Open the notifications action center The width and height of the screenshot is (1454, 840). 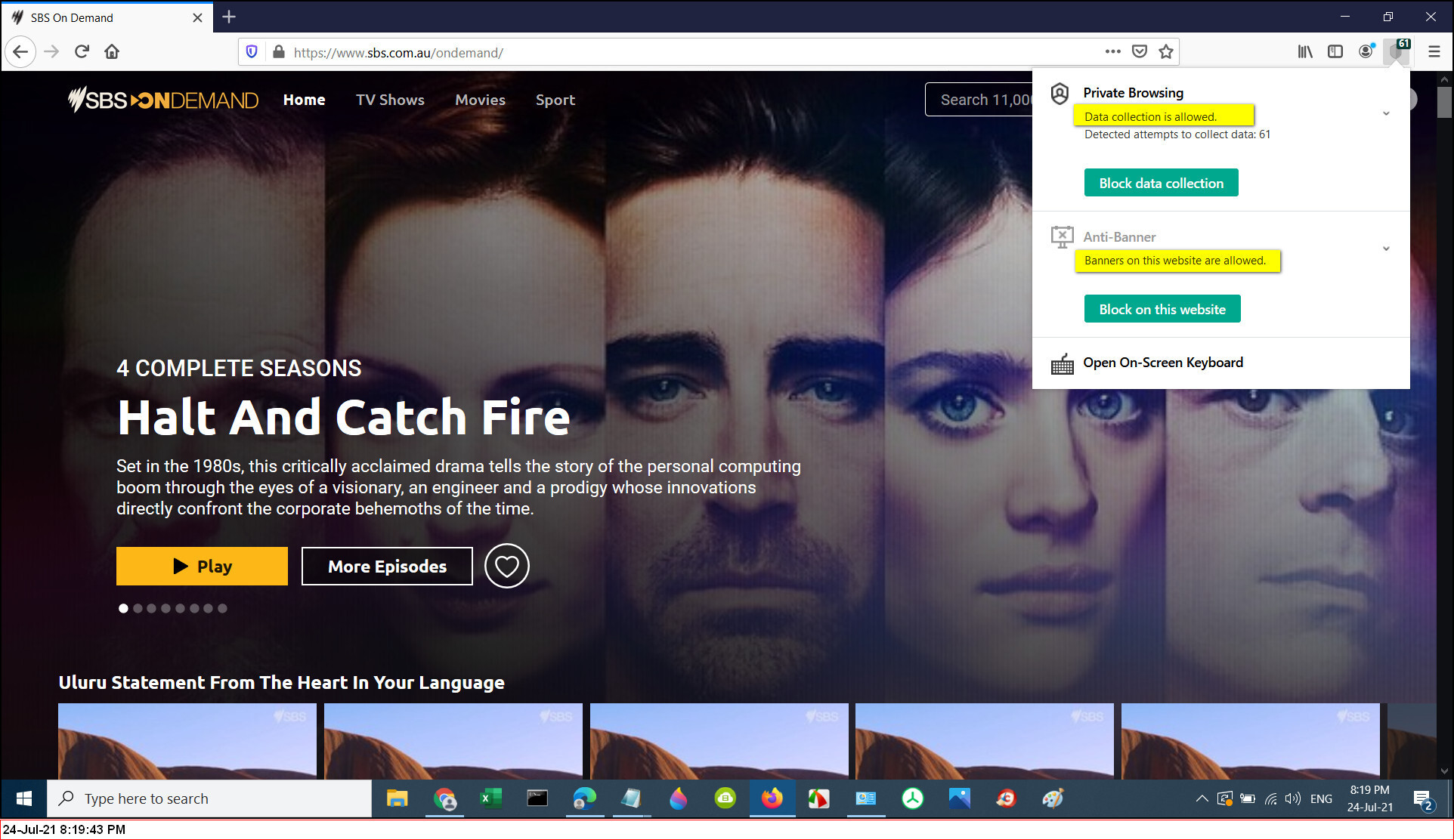(1423, 798)
